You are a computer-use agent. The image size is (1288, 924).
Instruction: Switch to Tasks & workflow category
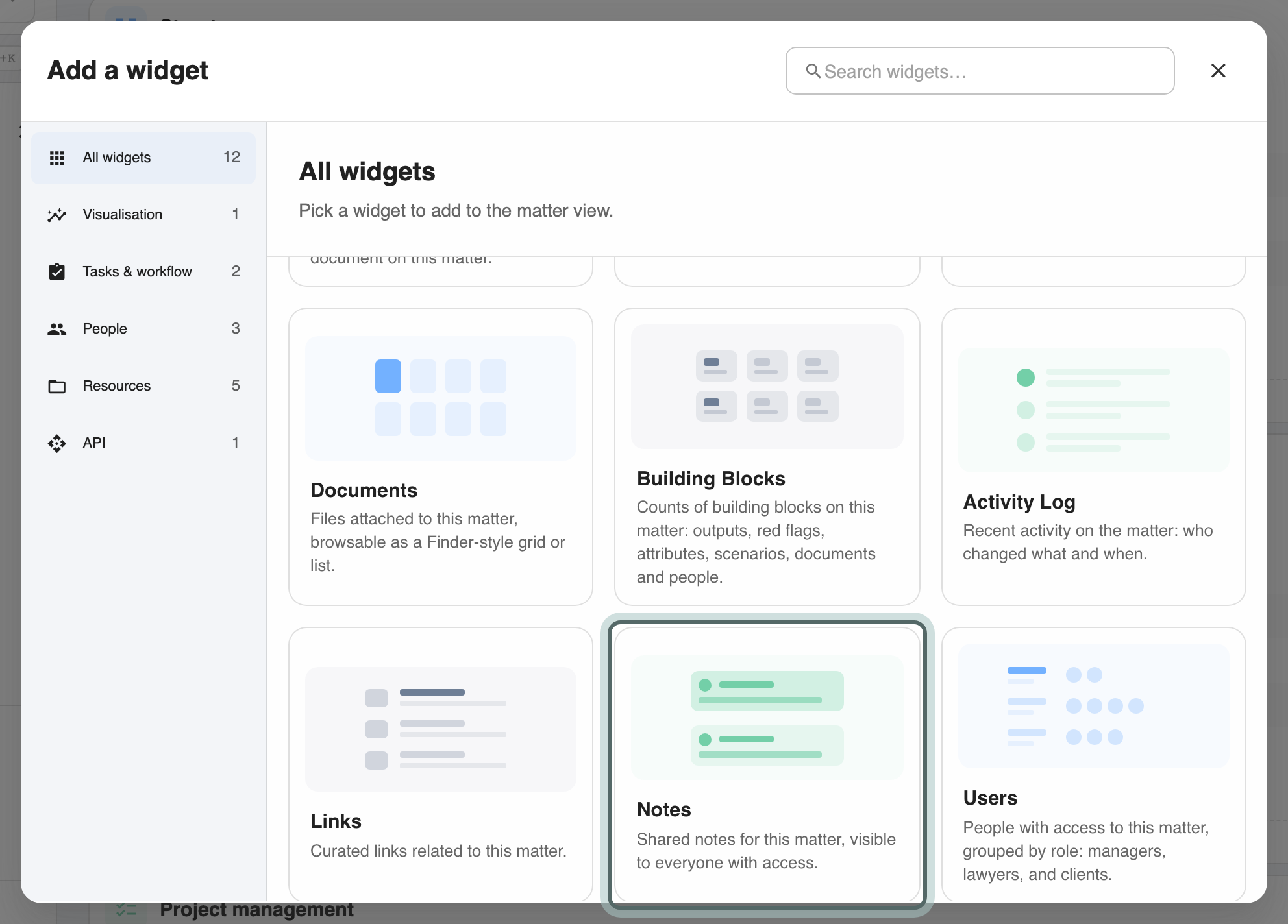143,272
